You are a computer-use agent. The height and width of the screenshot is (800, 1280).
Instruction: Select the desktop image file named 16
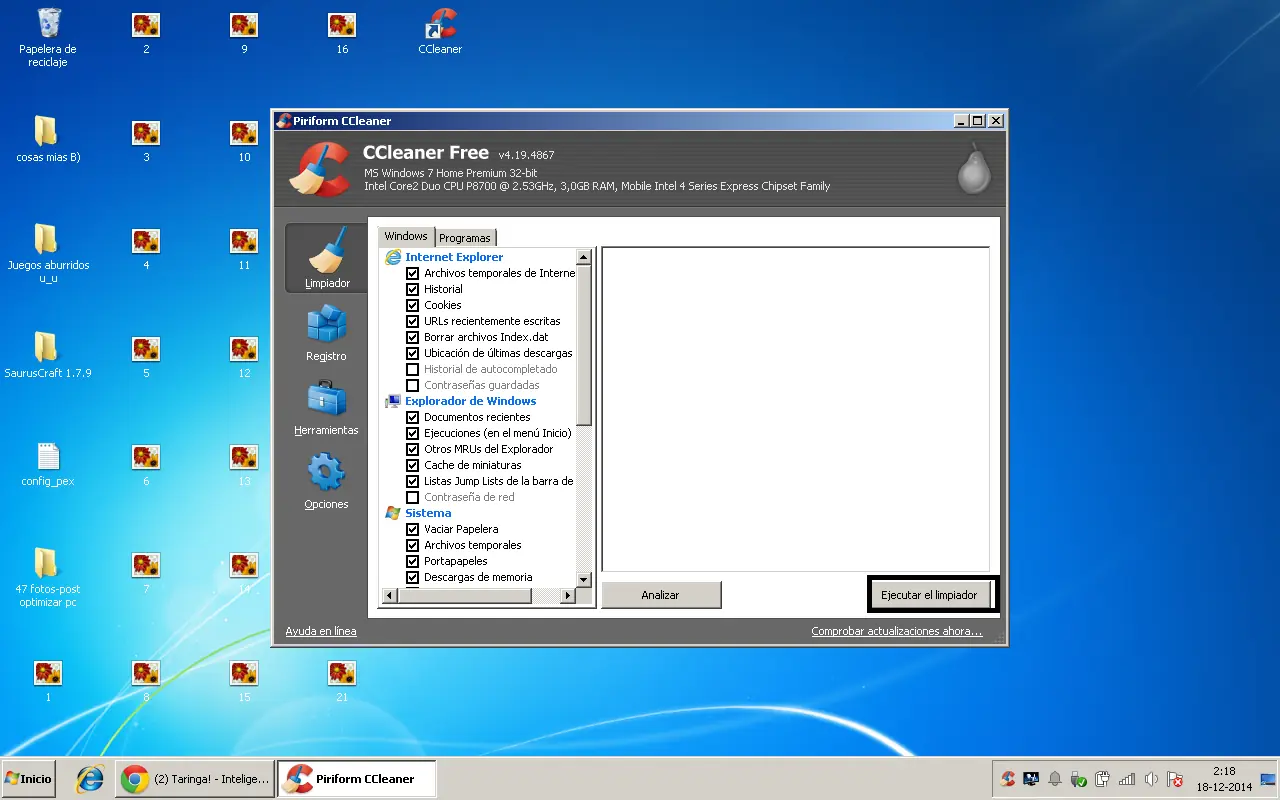[x=342, y=32]
